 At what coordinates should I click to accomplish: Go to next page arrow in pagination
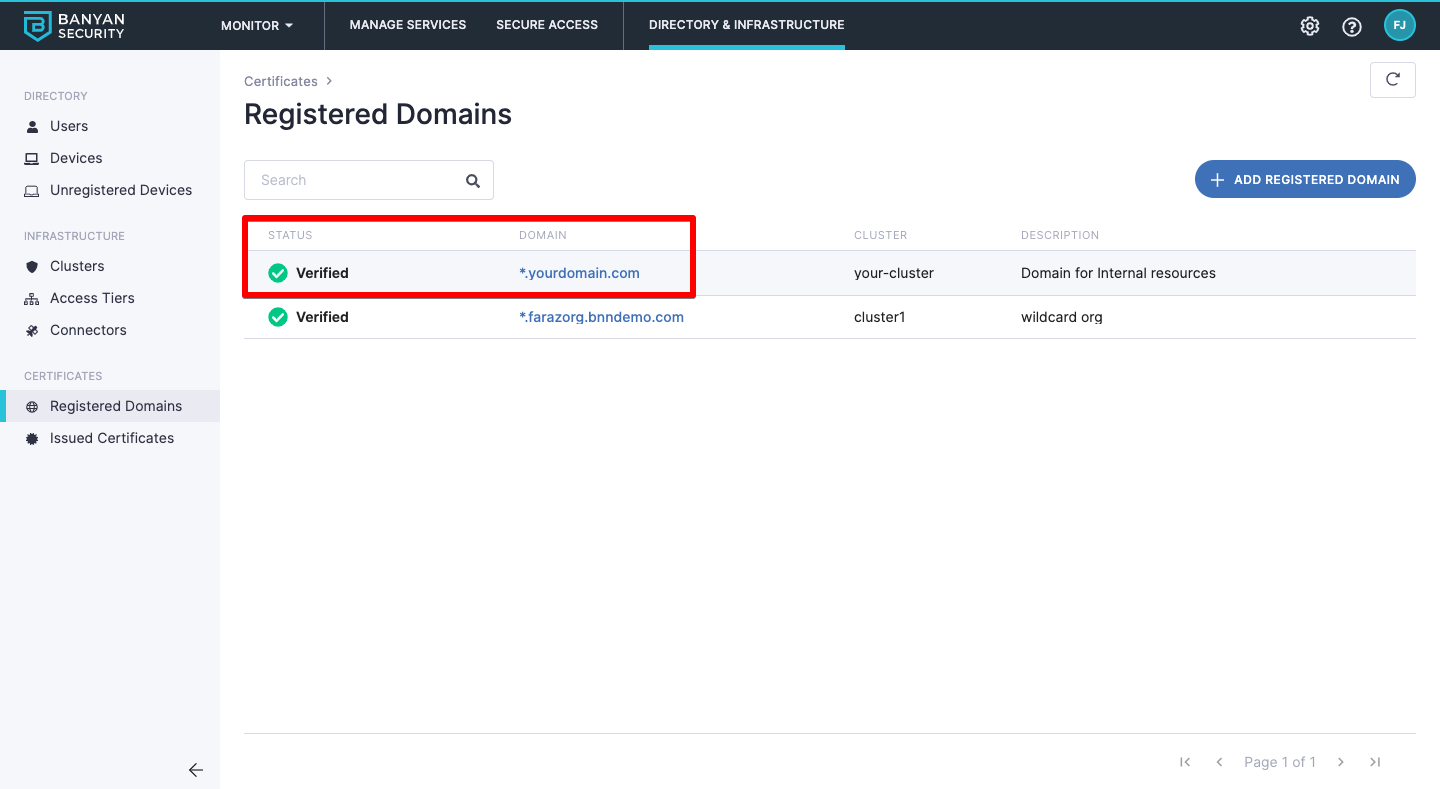[1341, 762]
